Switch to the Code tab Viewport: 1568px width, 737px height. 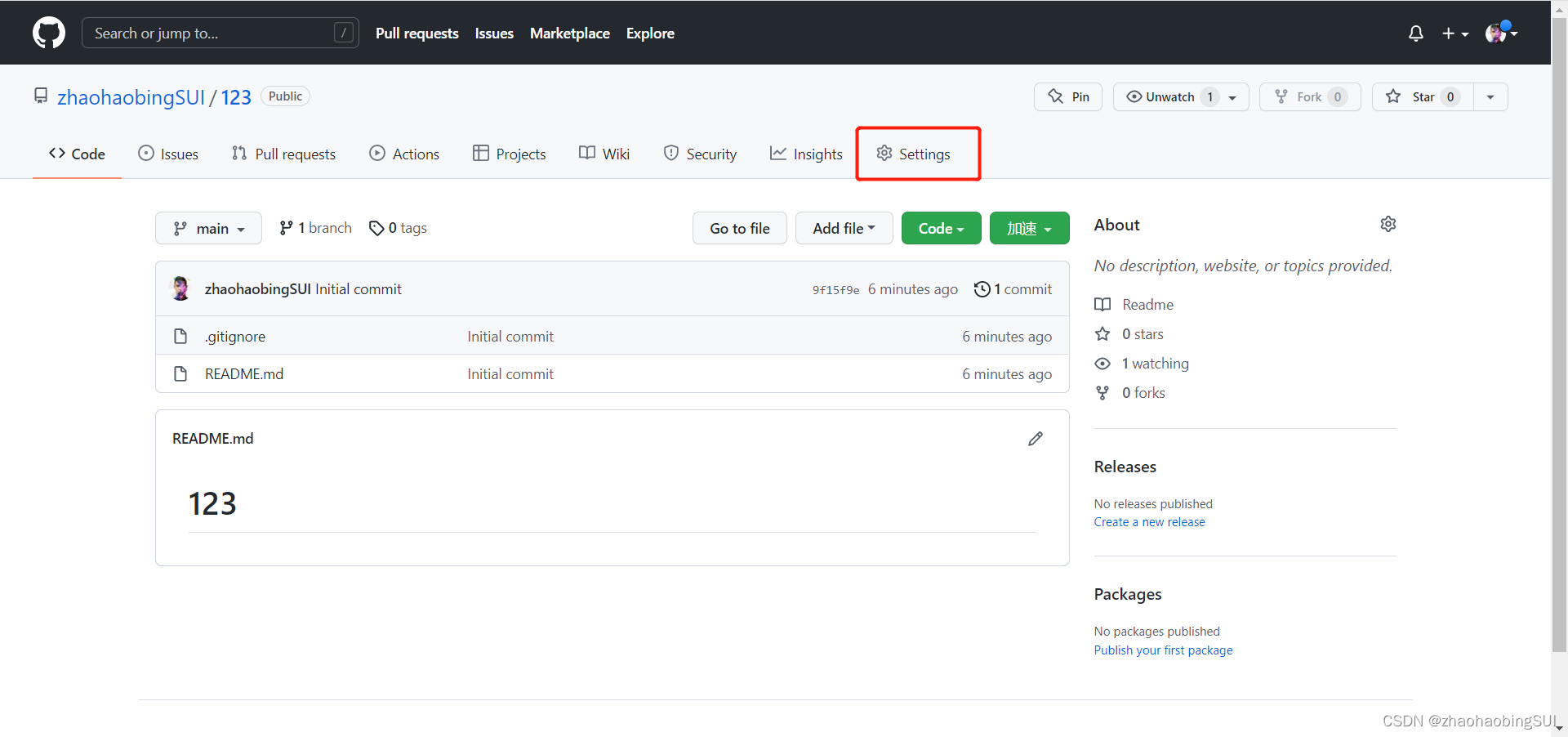[77, 154]
